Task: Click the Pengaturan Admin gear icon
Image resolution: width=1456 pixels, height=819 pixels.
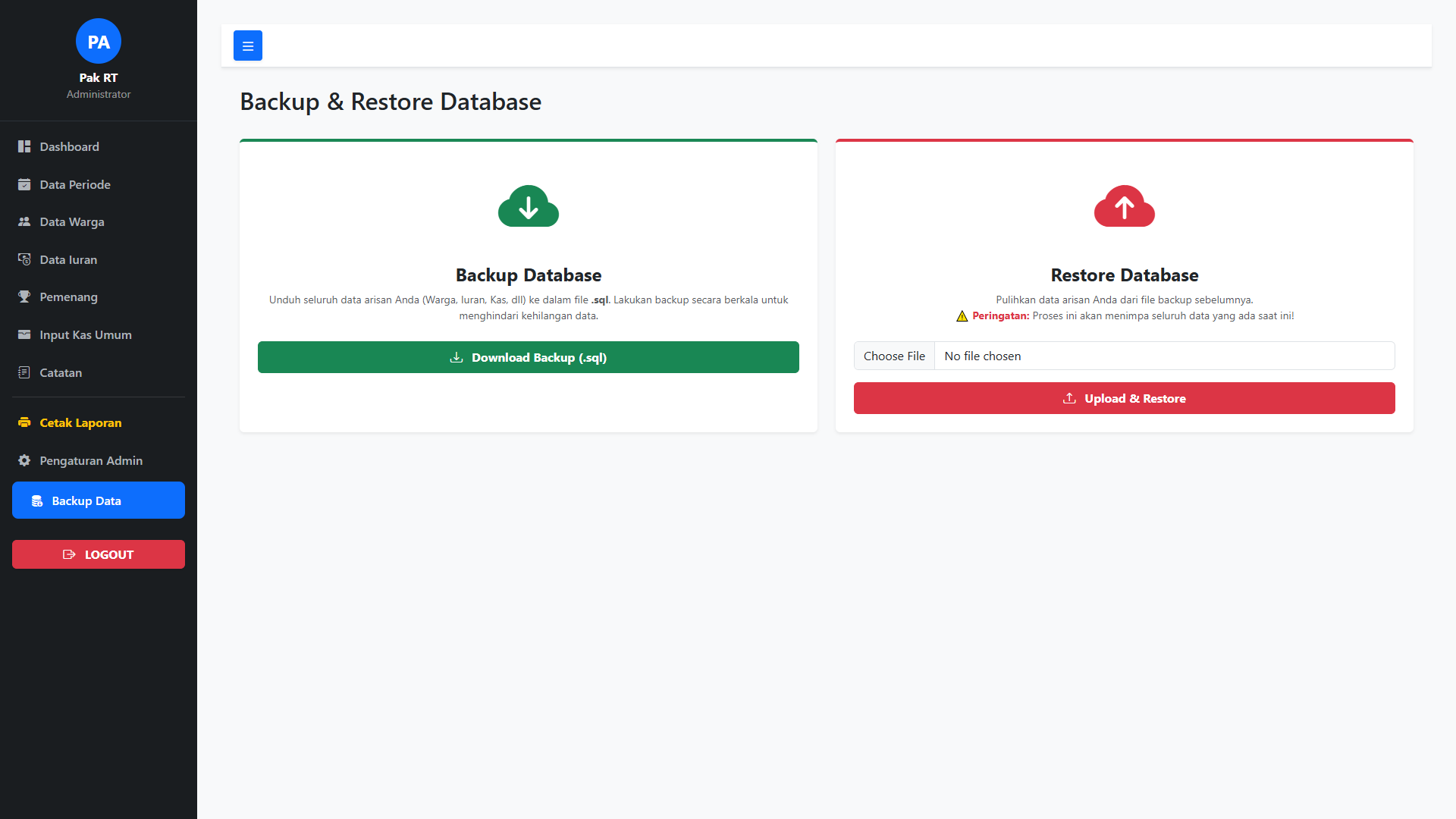Action: pyautogui.click(x=24, y=460)
